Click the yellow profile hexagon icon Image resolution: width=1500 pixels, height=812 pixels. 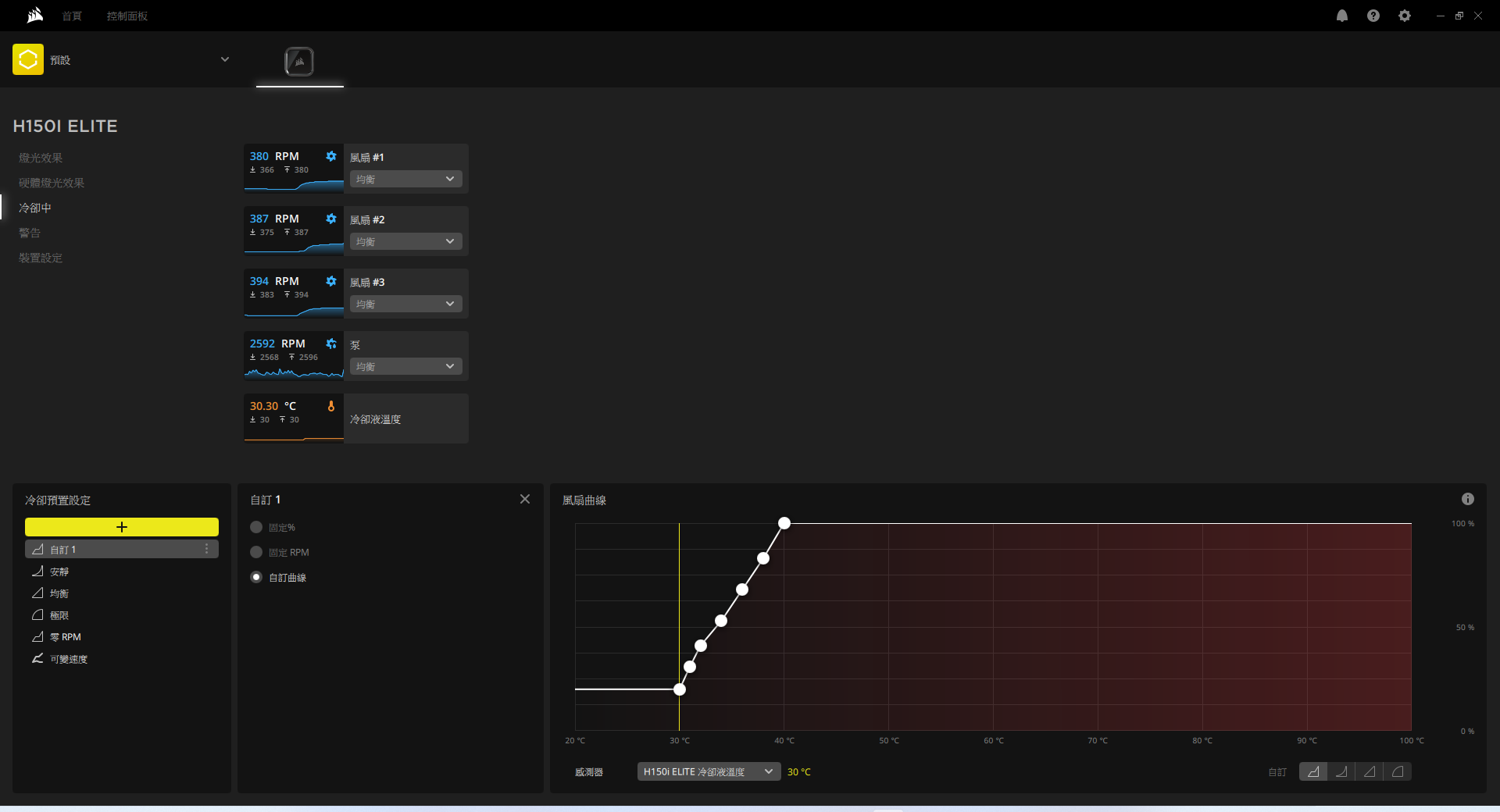coord(28,59)
